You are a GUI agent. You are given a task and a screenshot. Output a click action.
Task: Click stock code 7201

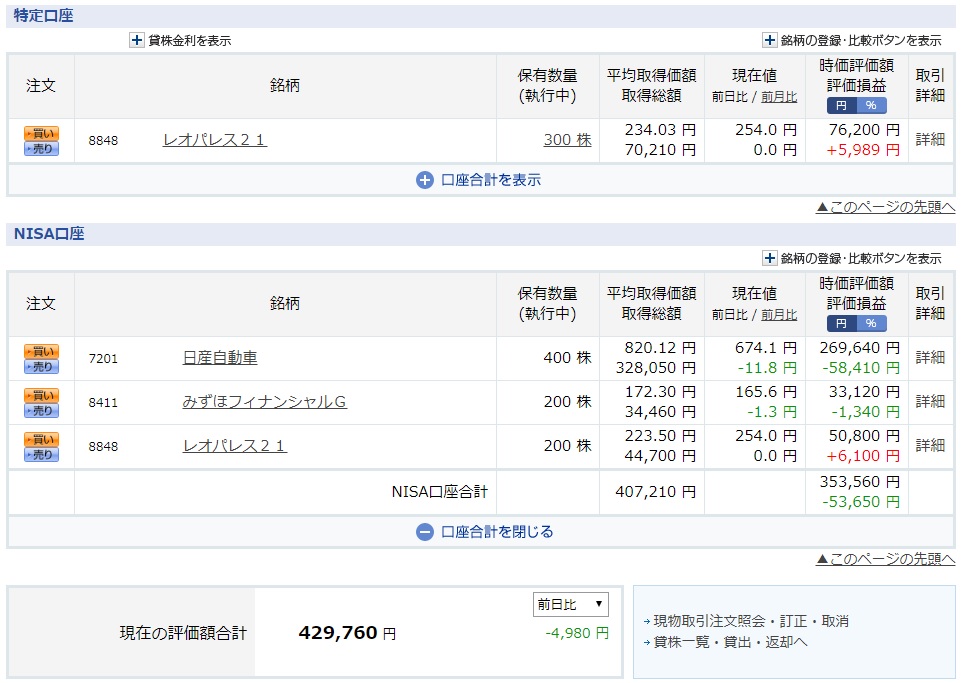(103, 358)
